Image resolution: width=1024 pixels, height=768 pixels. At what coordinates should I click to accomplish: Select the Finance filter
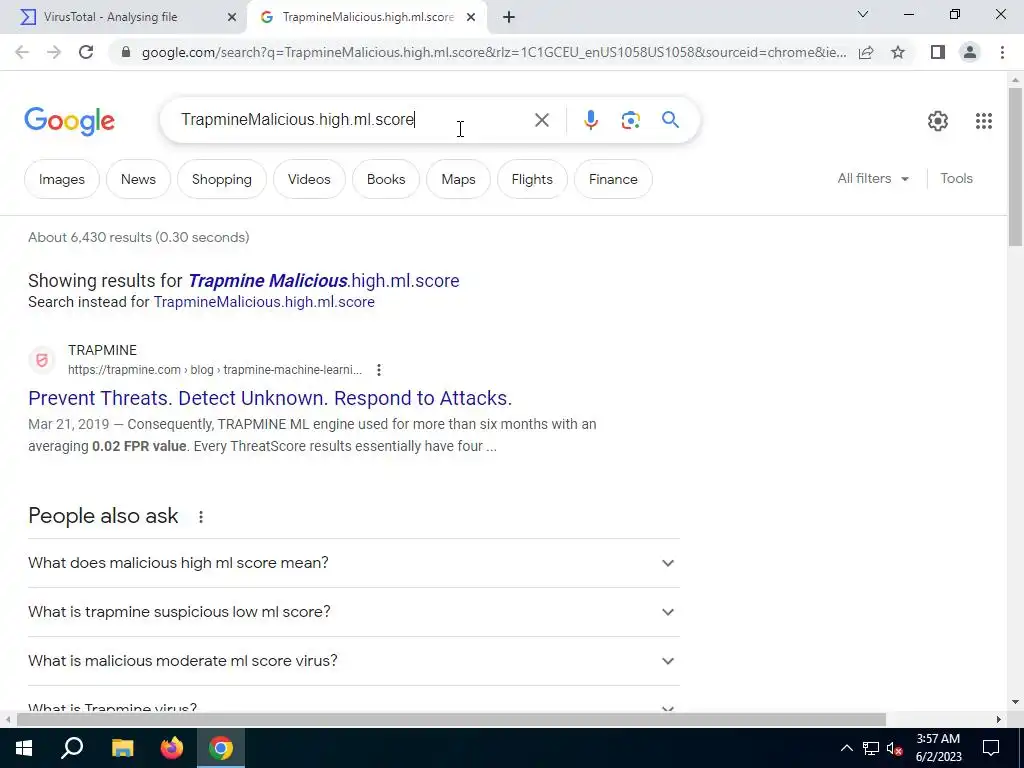point(613,179)
